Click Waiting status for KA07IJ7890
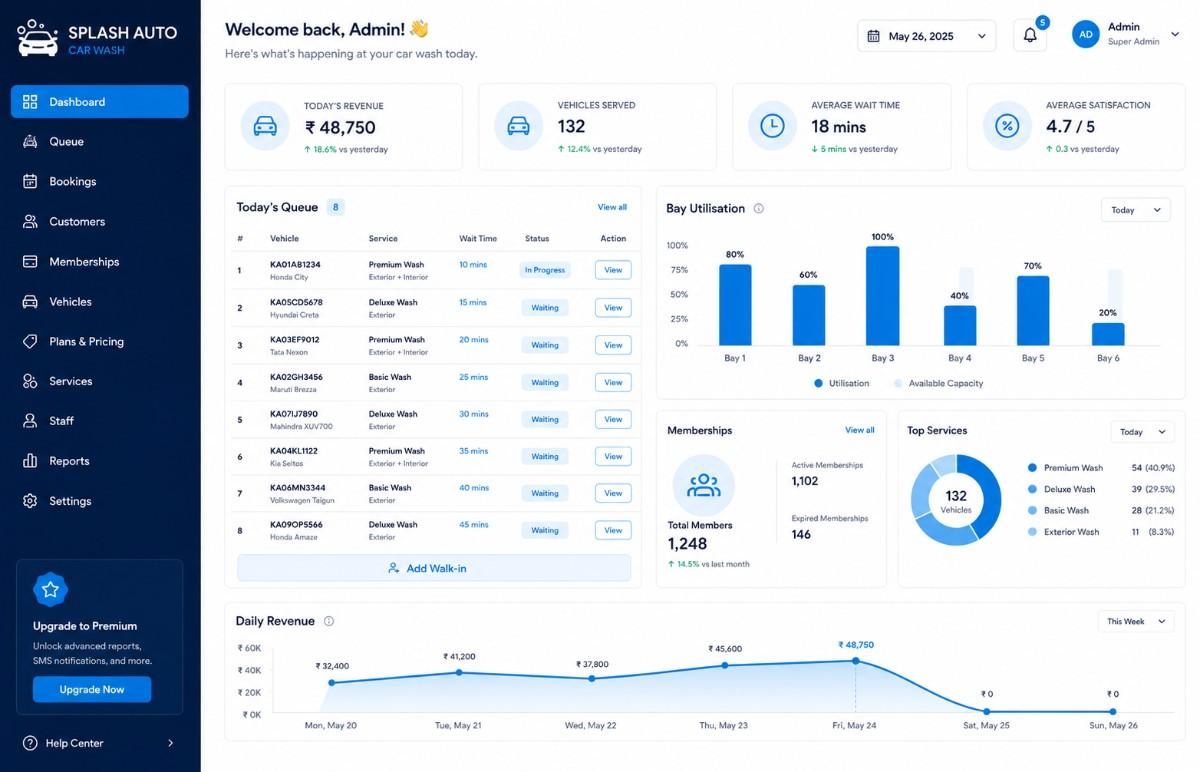 point(545,419)
